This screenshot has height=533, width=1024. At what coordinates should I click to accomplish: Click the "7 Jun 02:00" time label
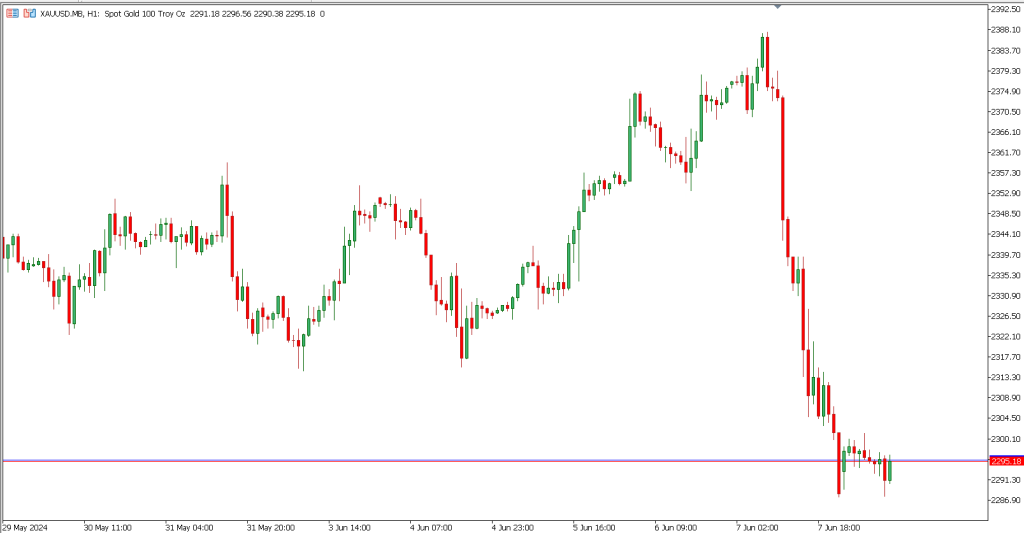(x=758, y=527)
